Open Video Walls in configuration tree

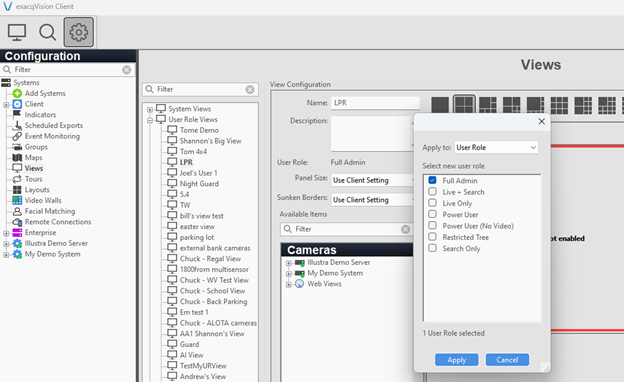pos(43,201)
